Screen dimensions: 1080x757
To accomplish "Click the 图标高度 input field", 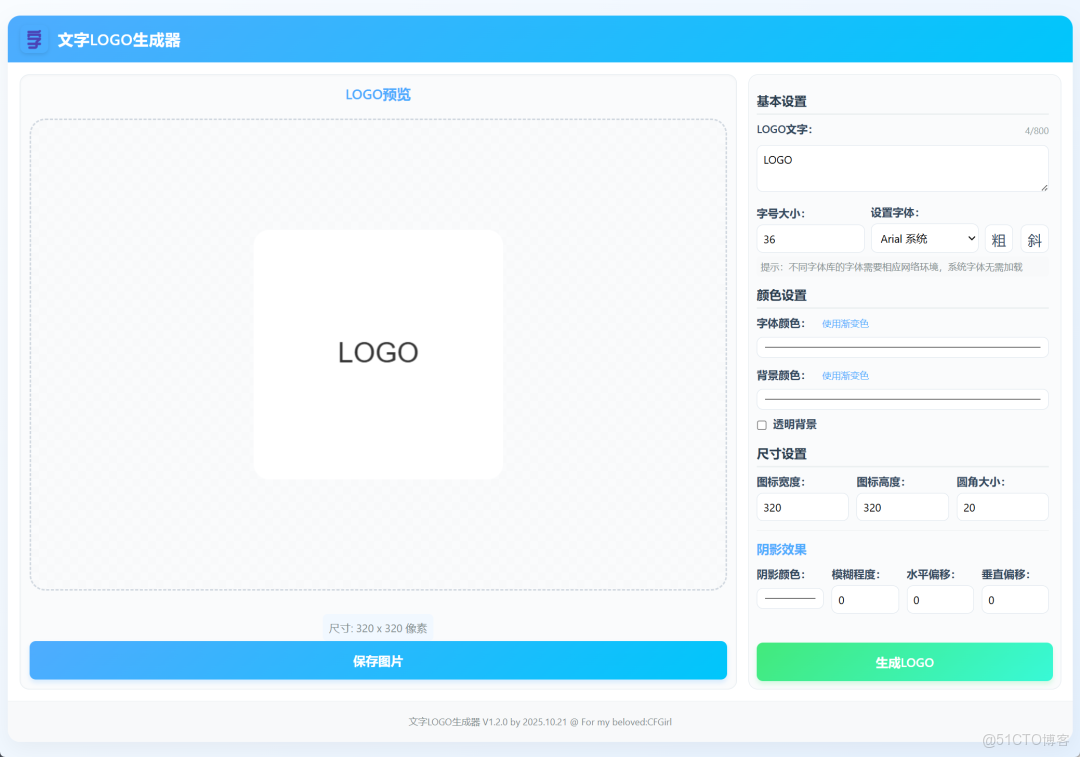I will [902, 507].
